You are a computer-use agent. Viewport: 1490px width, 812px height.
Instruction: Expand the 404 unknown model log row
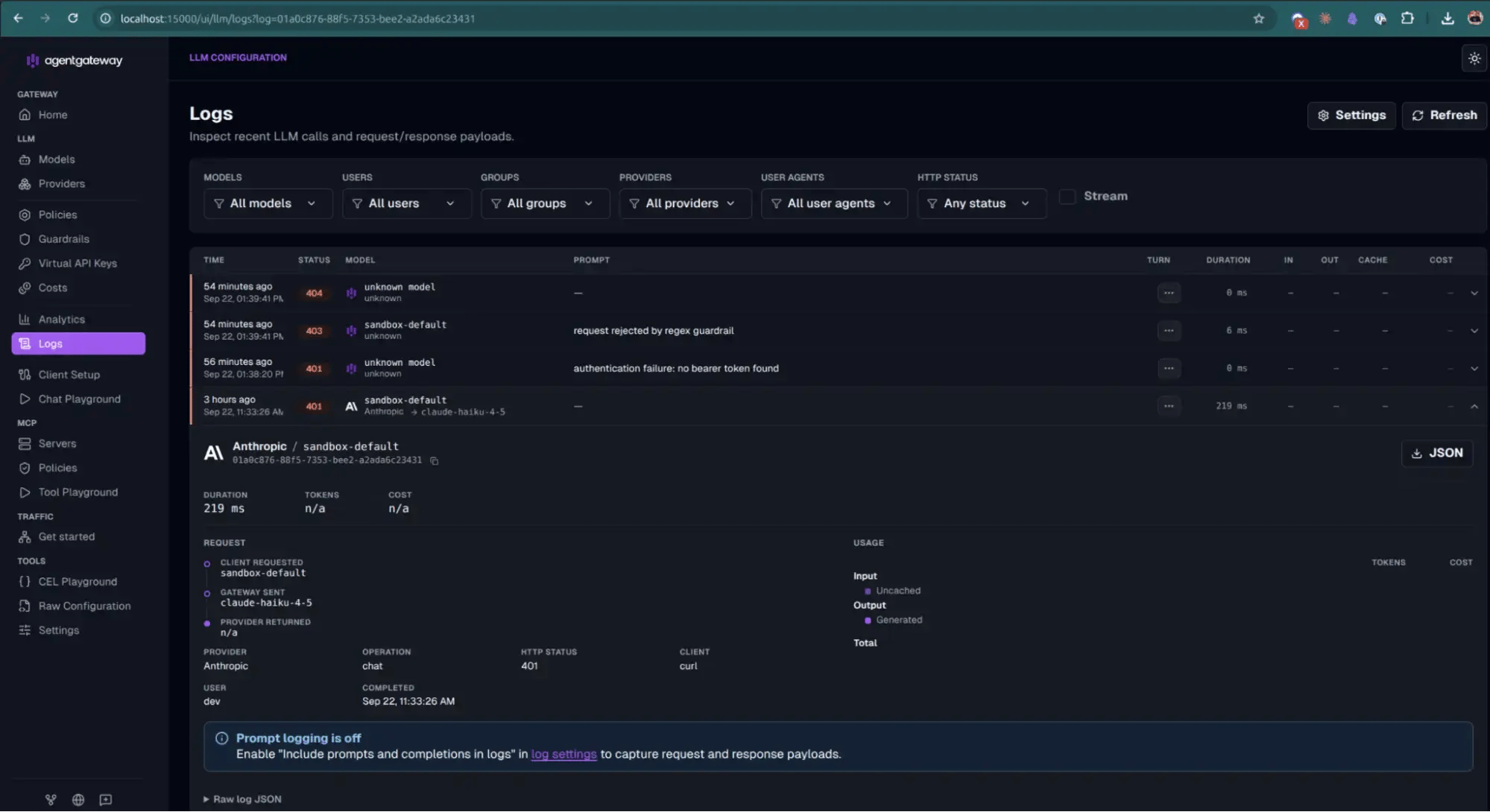(x=1474, y=294)
